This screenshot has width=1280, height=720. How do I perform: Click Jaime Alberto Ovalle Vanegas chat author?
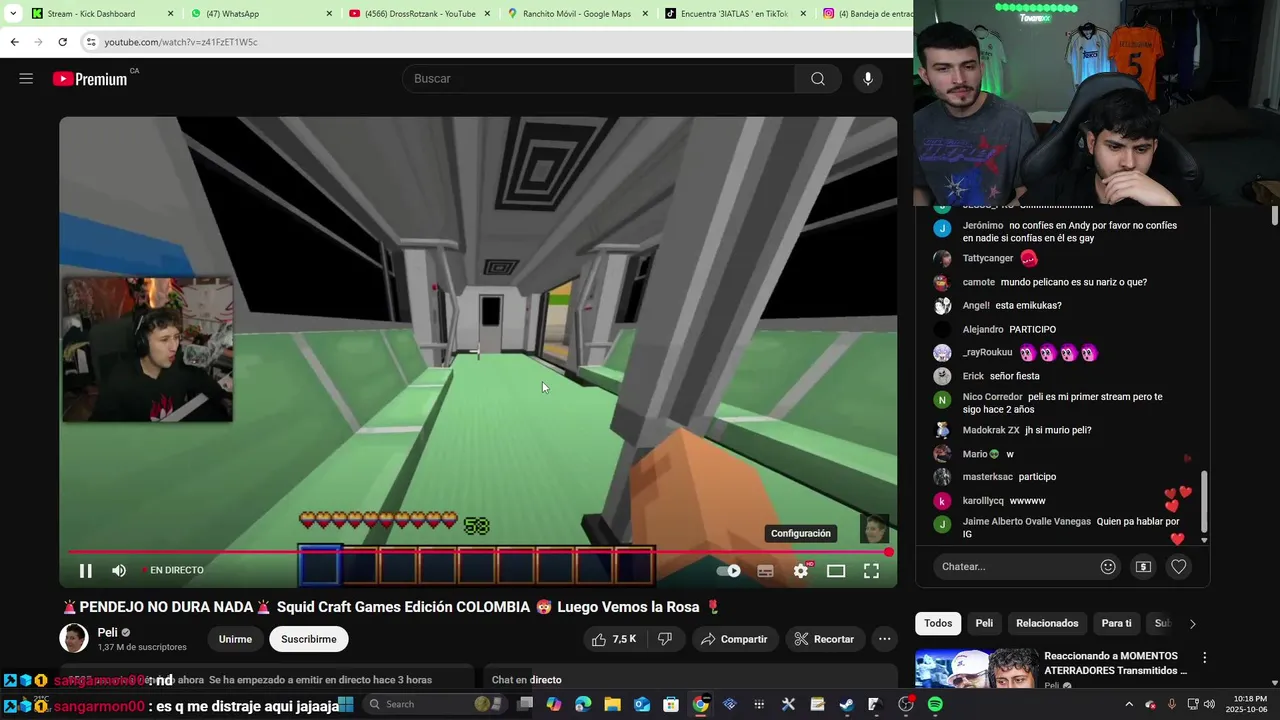pos(1026,522)
